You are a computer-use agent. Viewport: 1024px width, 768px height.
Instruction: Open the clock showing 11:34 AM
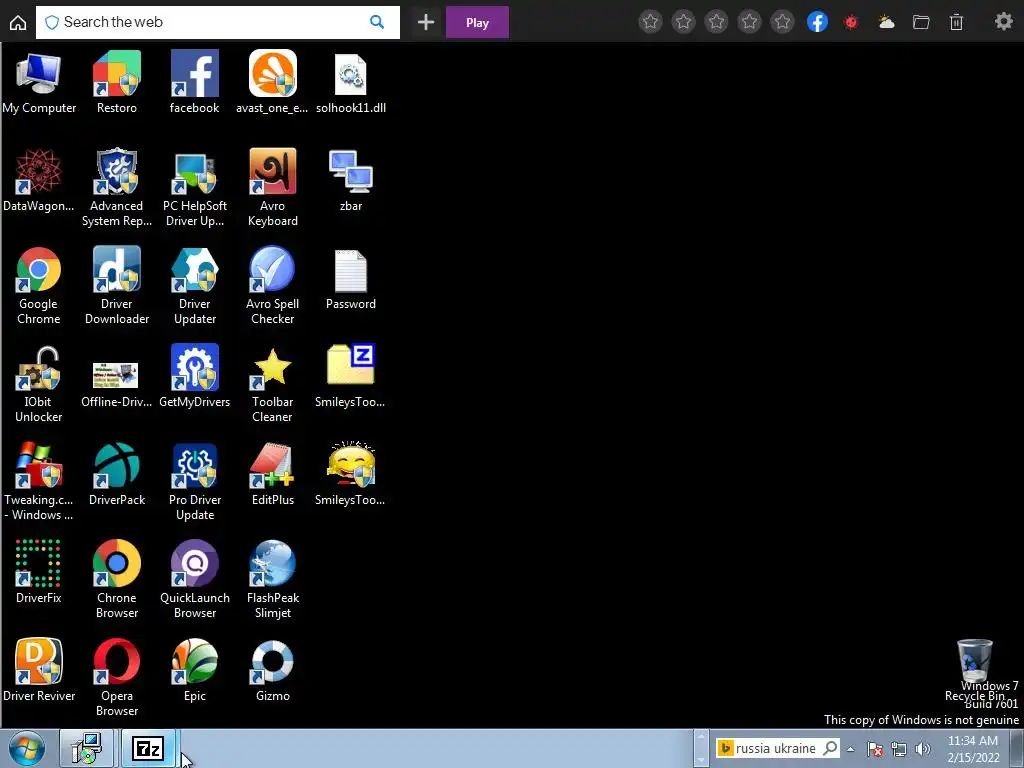pyautogui.click(x=972, y=749)
